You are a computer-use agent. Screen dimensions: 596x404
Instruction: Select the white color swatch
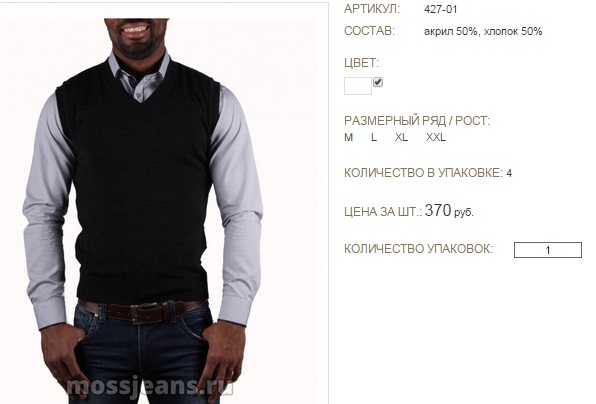[358, 86]
